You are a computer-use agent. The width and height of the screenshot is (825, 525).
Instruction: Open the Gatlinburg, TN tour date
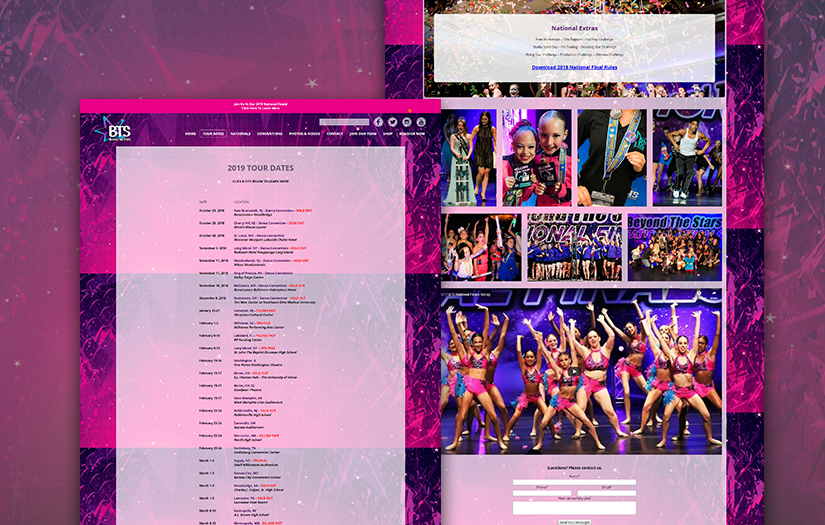click(x=245, y=448)
